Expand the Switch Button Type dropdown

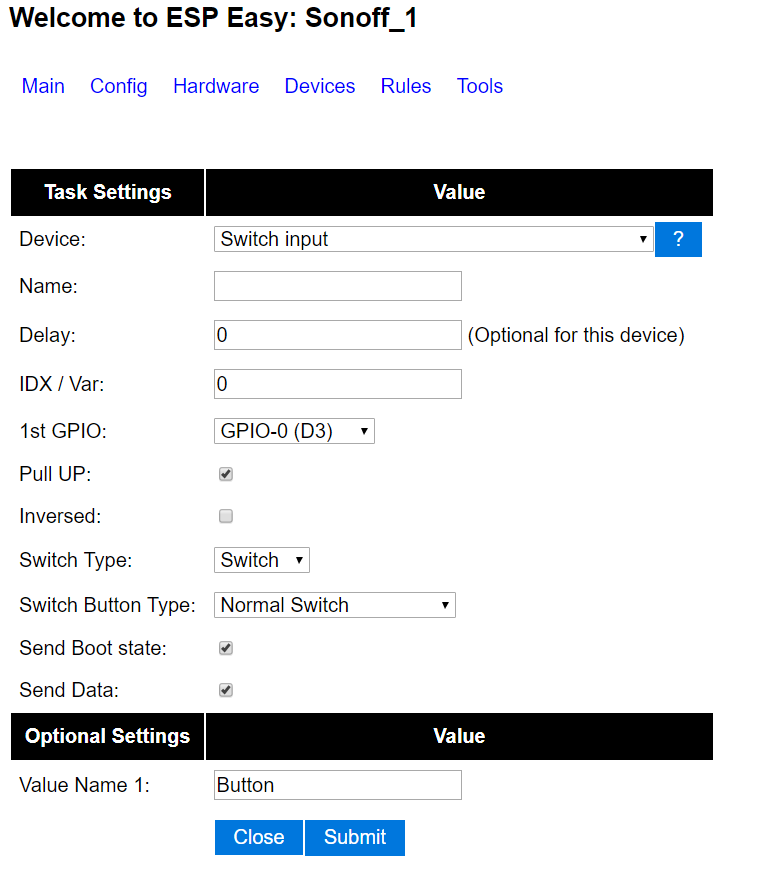335,605
